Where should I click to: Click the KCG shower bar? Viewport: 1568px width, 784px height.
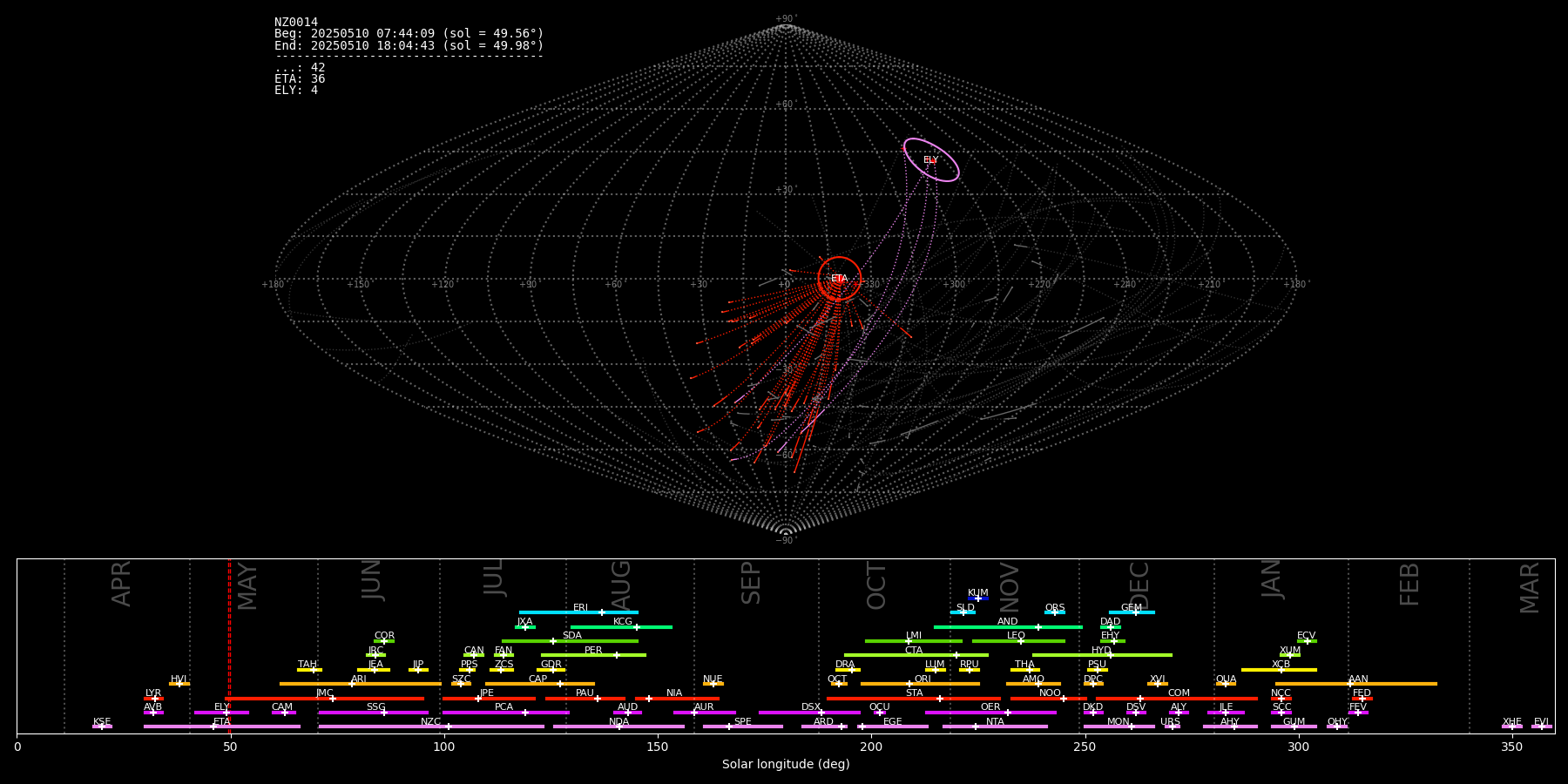coord(621,627)
